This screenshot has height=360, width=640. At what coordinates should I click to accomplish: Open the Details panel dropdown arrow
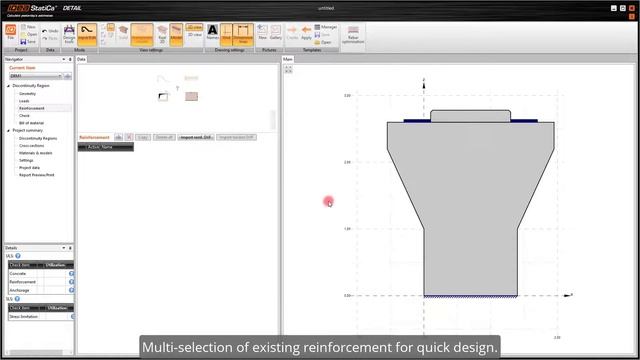pyautogui.click(x=64, y=248)
